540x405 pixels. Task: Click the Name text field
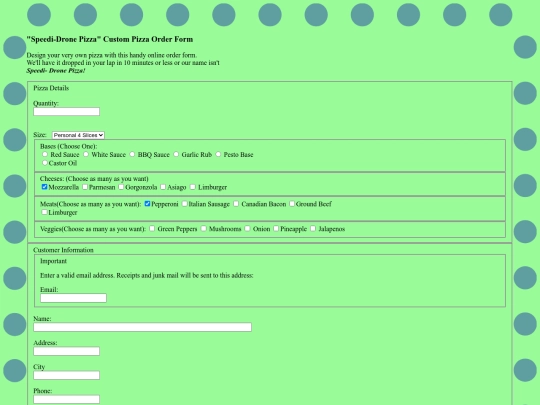pyautogui.click(x=143, y=327)
